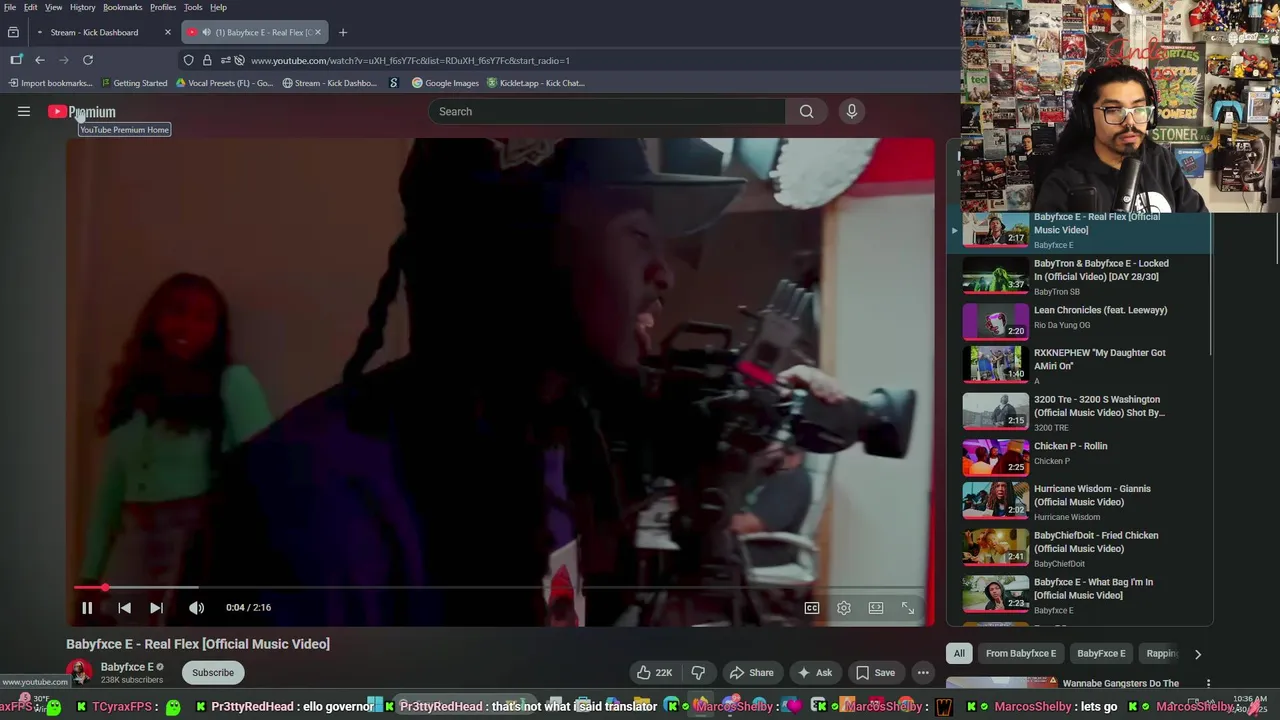Open the browser Bookmarks menu
The image size is (1280, 720).
(x=122, y=7)
